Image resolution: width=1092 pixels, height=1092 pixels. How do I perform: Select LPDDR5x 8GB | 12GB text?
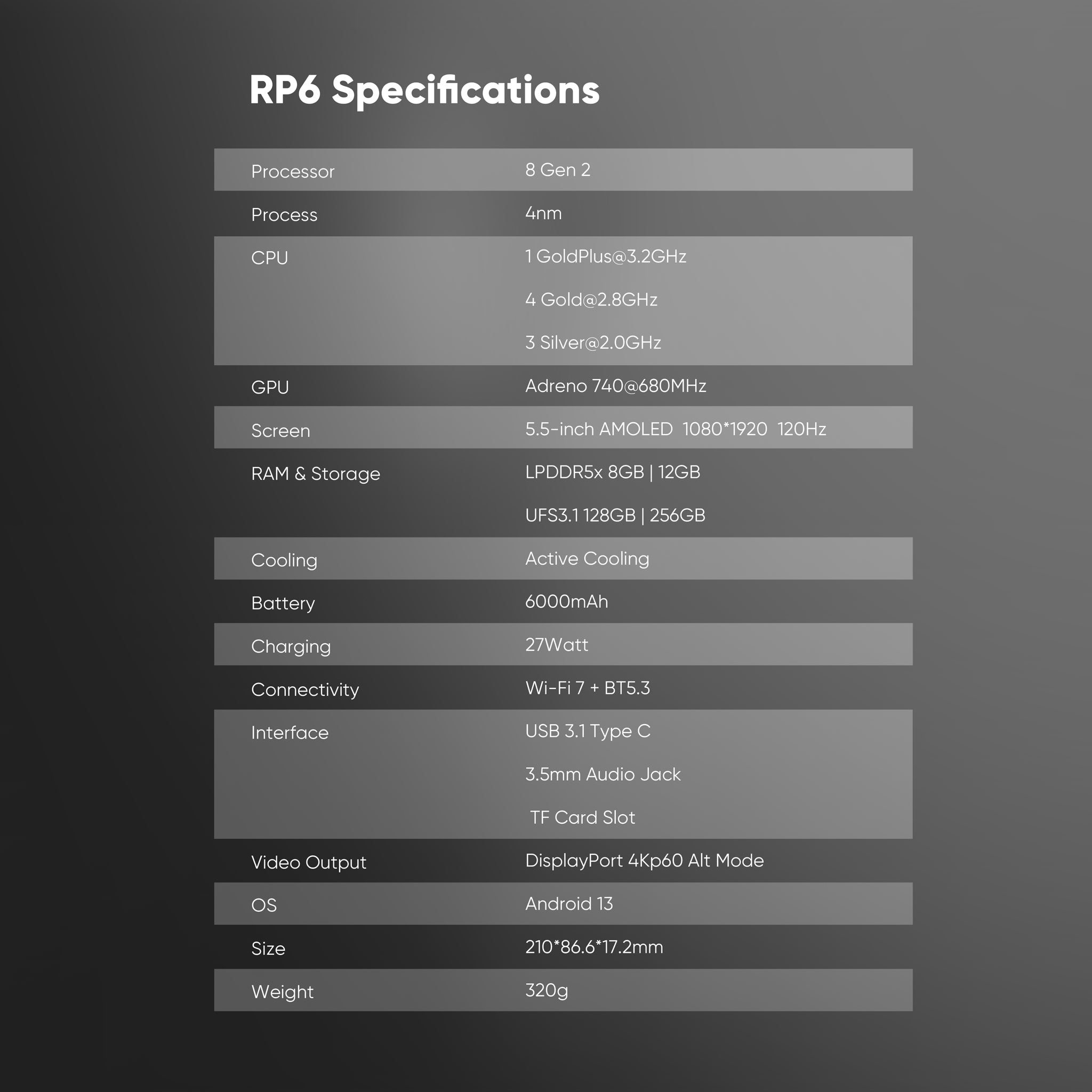[613, 472]
